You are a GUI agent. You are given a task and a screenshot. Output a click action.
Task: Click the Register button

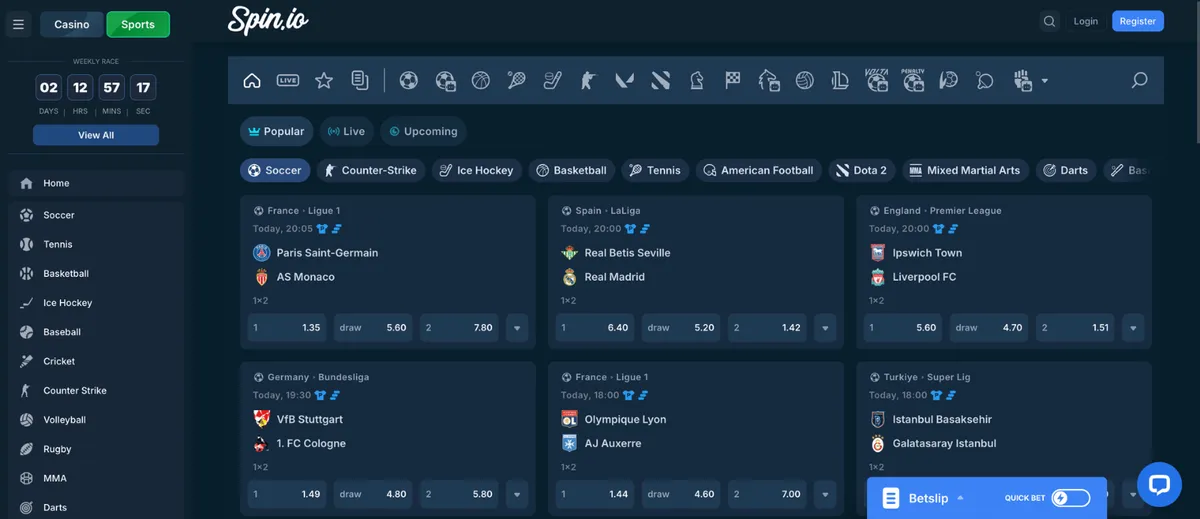pos(1138,21)
